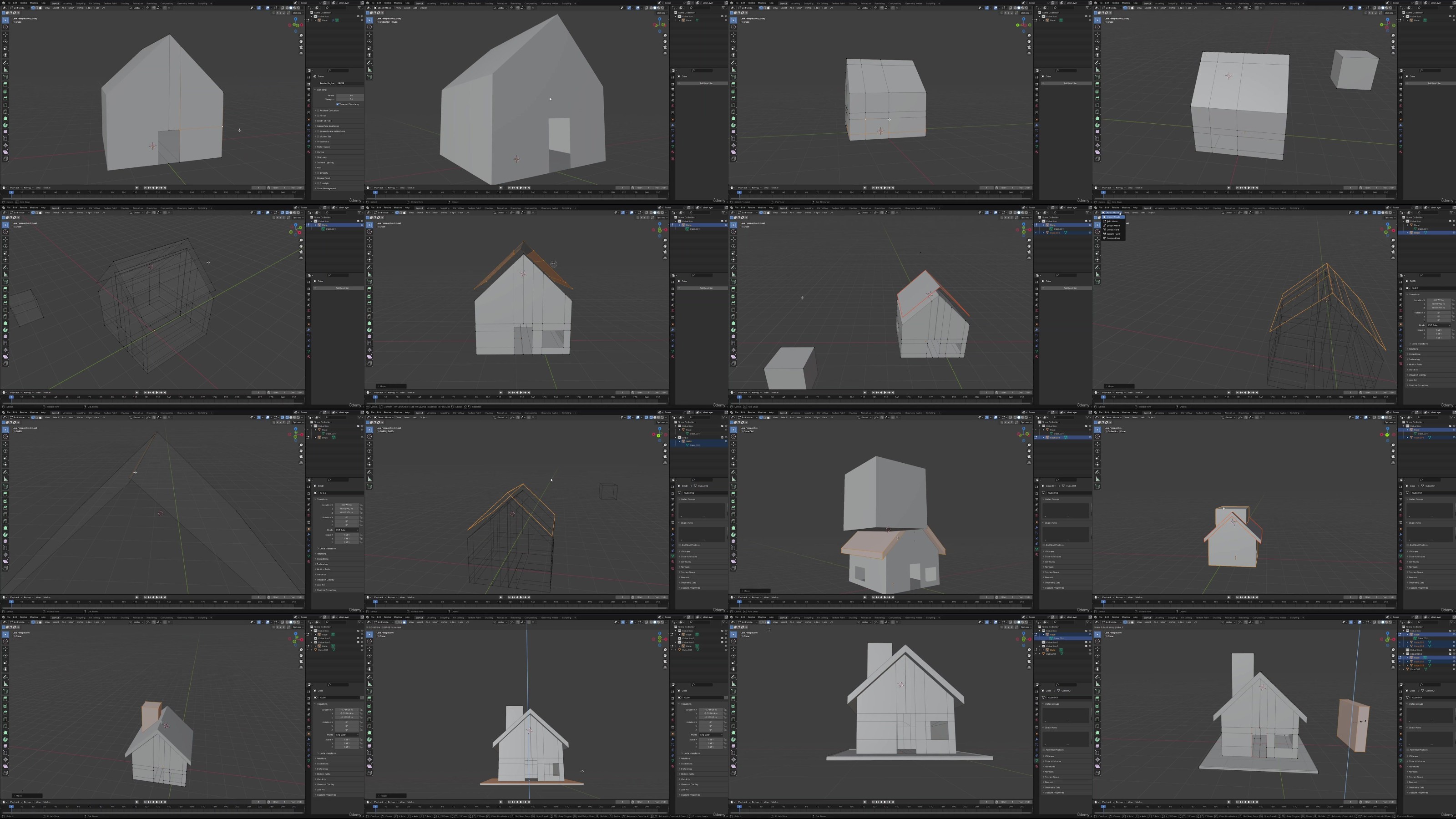The height and width of the screenshot is (819, 1456).
Task: Enable the Screen Space Reflections checkbox
Action: pos(318,131)
